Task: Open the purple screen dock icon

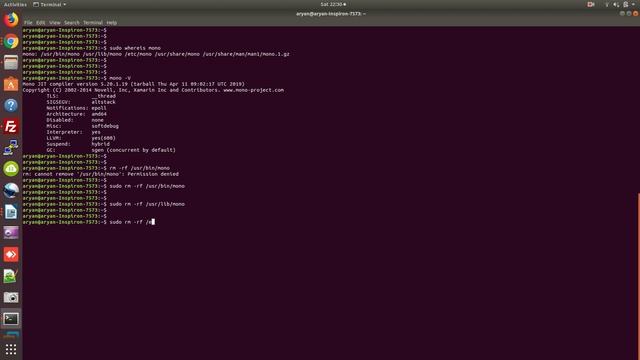Action: 11,233
